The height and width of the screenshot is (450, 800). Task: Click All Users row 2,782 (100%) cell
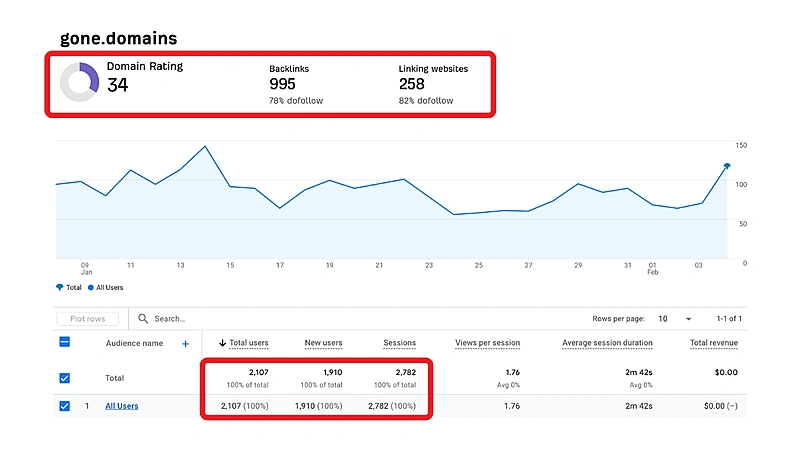tap(392, 406)
